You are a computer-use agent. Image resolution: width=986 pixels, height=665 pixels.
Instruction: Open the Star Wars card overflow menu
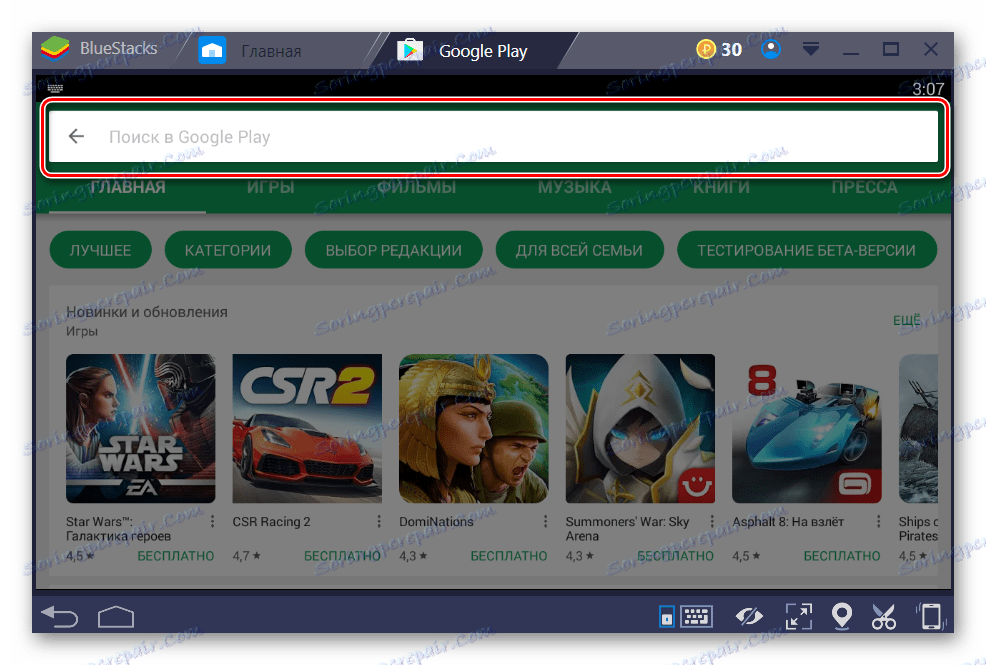tap(213, 522)
